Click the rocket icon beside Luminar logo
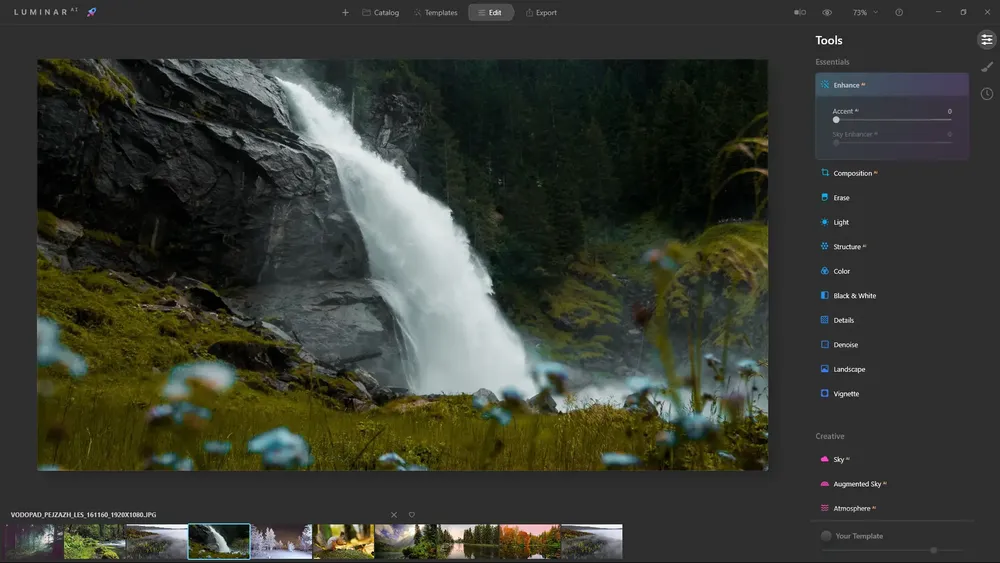Image resolution: width=1000 pixels, height=563 pixels. [92, 12]
